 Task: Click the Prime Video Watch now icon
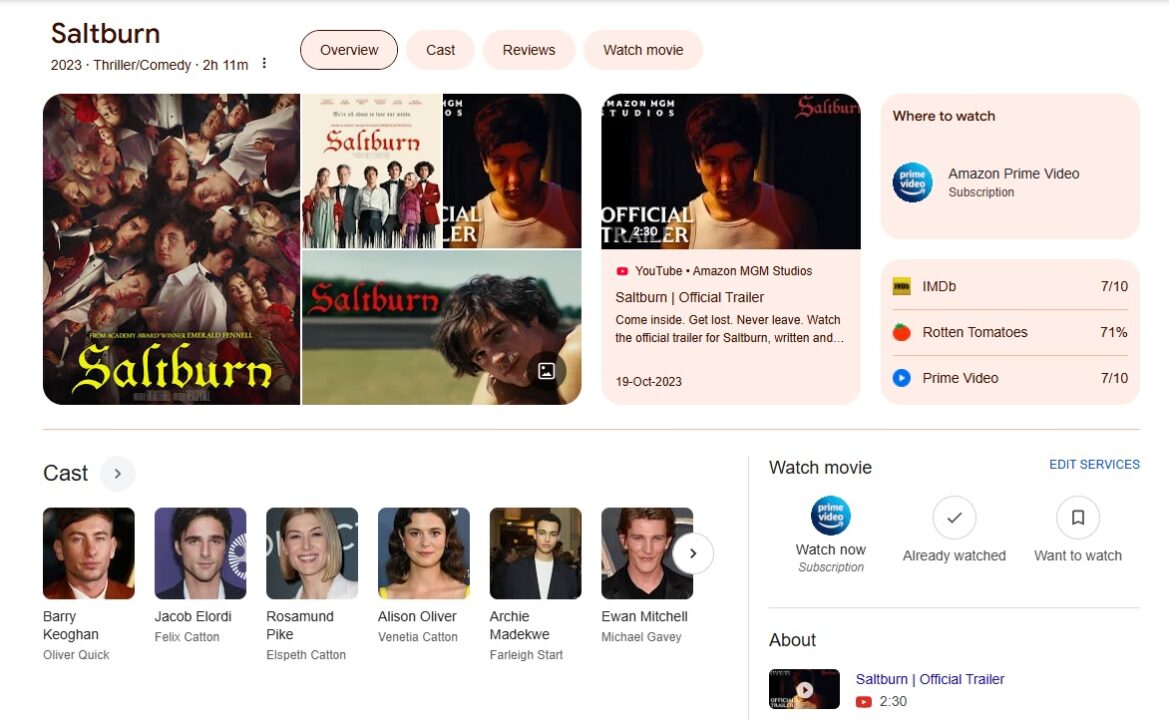(x=831, y=516)
